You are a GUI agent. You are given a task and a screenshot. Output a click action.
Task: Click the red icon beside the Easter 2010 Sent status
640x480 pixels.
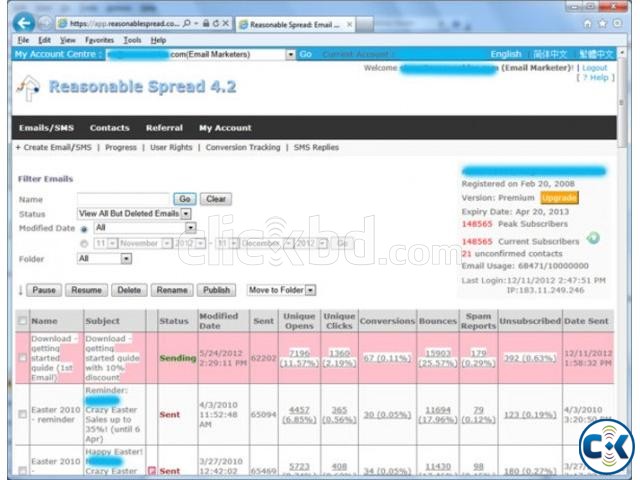[x=151, y=471]
